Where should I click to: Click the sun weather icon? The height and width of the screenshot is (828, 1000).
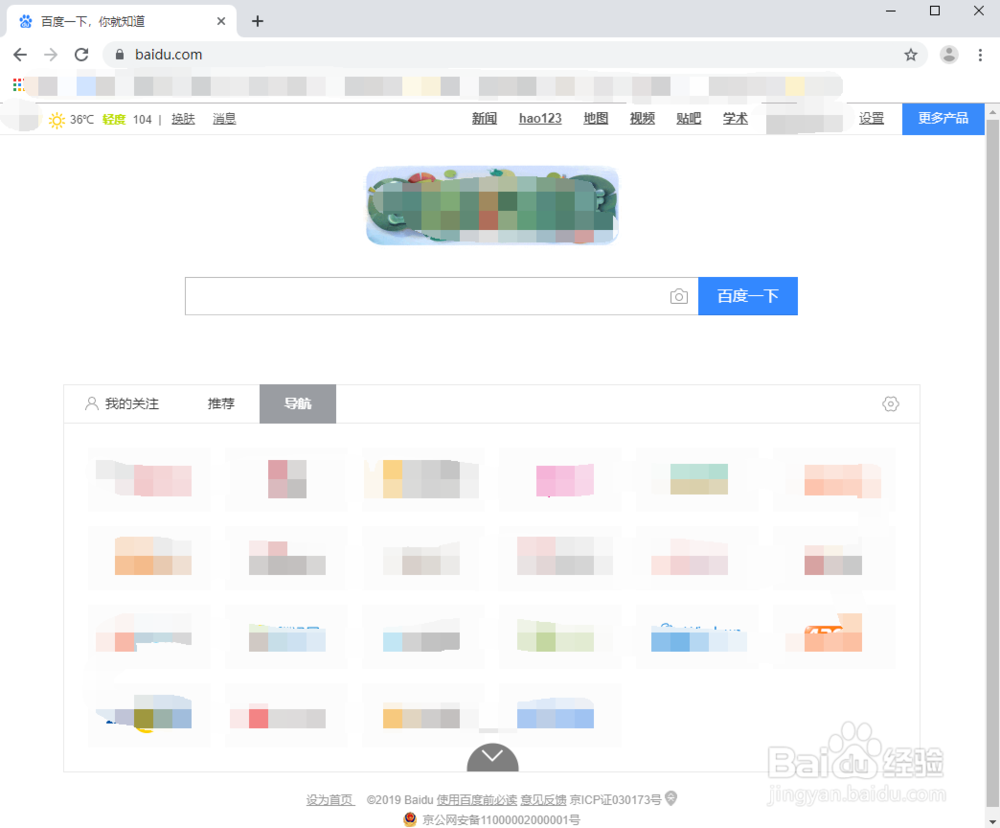(x=57, y=120)
